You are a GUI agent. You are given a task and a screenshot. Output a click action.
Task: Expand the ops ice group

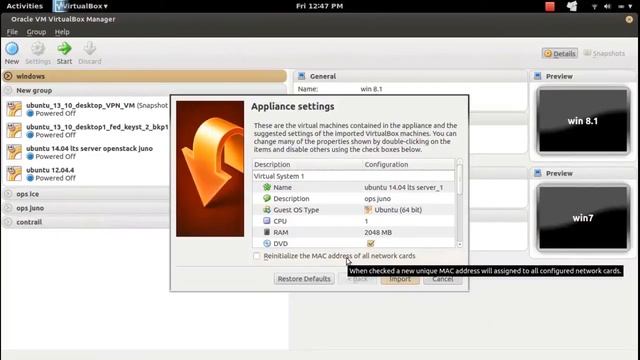tap(8, 194)
